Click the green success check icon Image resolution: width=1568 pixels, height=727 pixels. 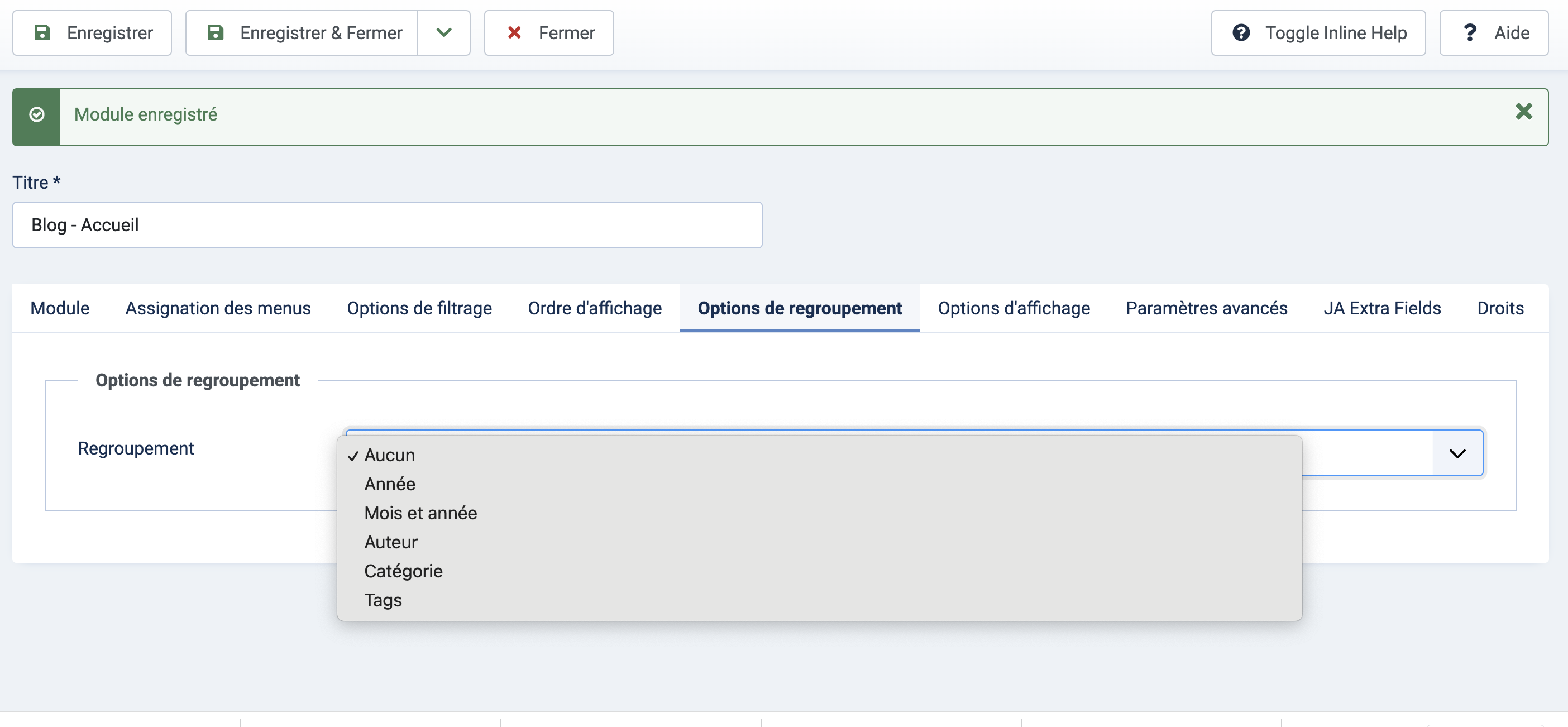click(36, 115)
